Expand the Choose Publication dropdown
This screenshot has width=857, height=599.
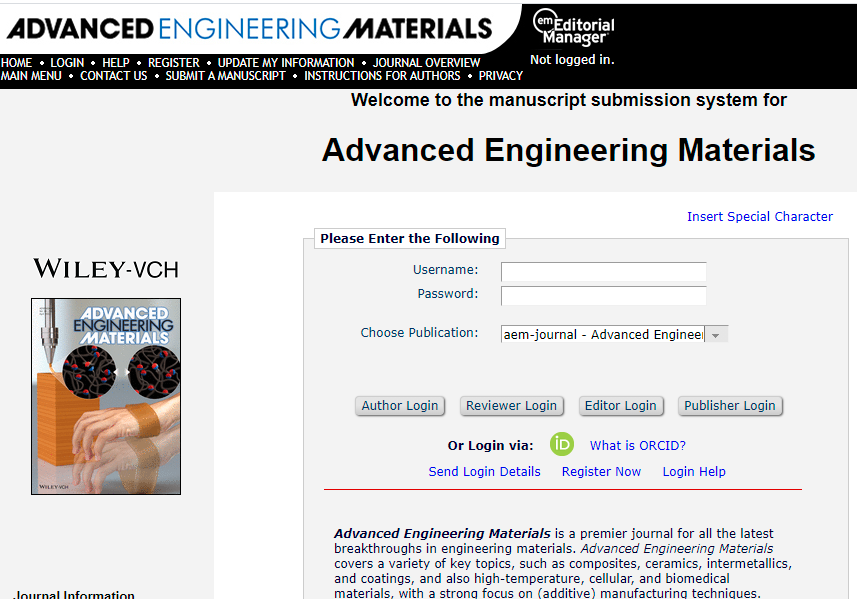(x=716, y=335)
